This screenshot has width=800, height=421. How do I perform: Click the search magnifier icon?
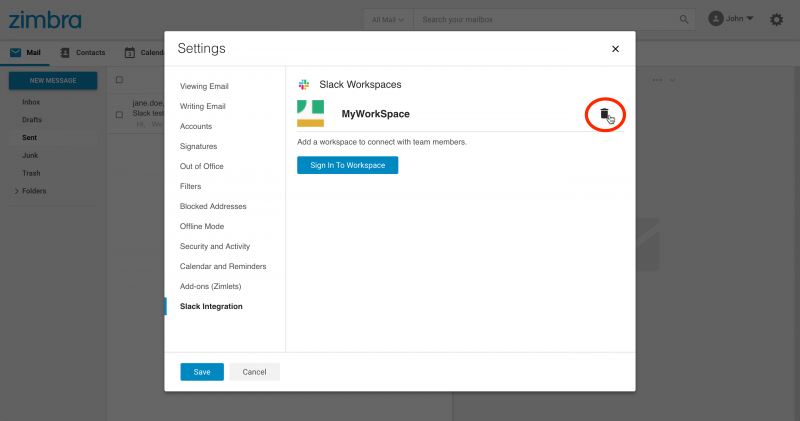pos(684,19)
